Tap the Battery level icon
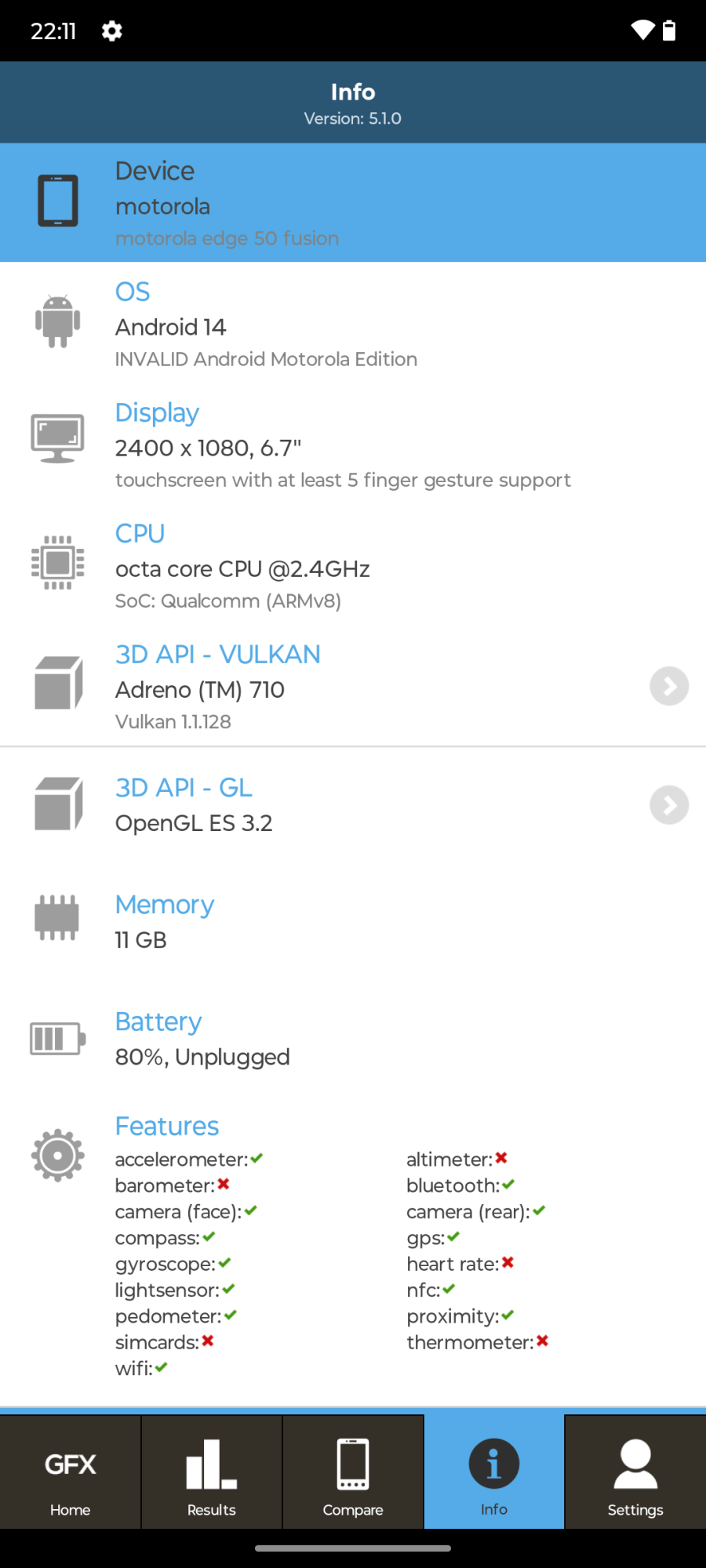The height and width of the screenshot is (1568, 706). [57, 1039]
